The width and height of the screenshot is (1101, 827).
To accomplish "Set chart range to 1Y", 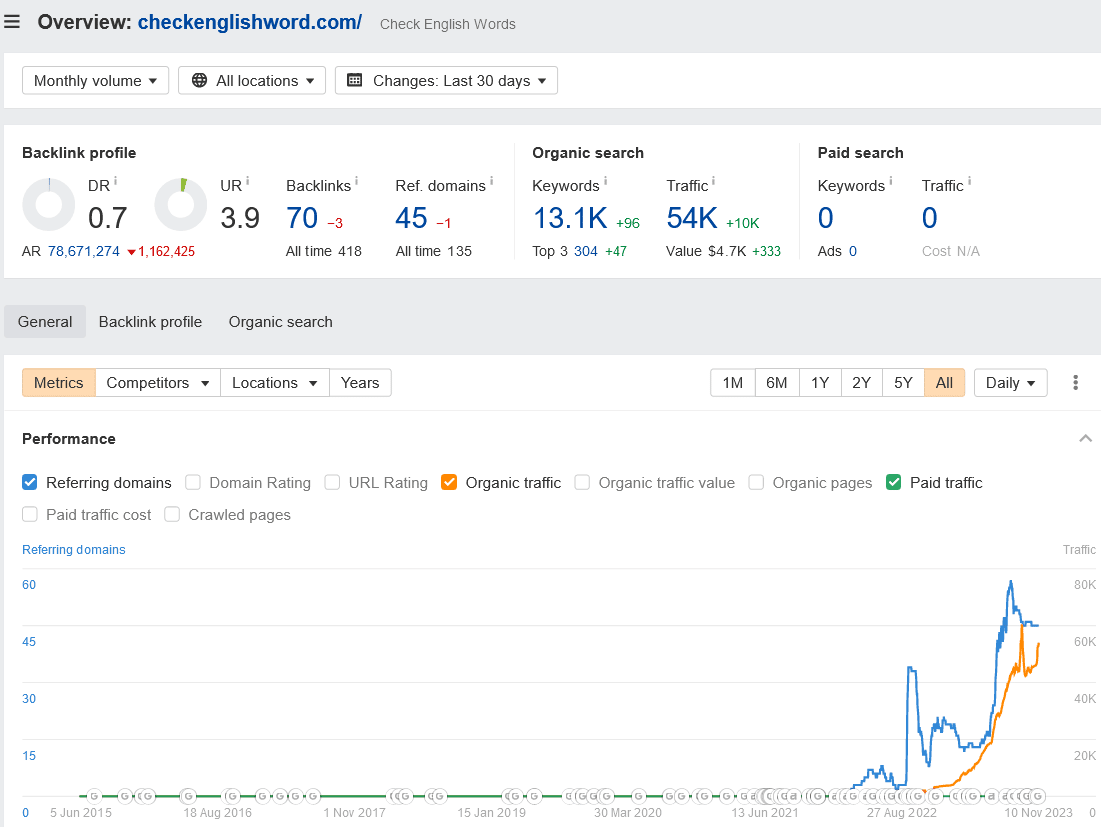I will pos(820,383).
